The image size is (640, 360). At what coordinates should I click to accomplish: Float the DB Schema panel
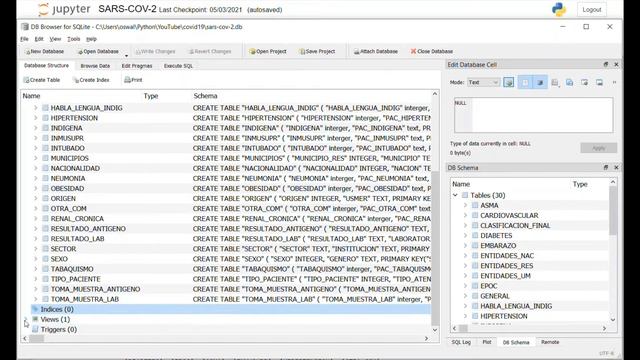point(606,168)
